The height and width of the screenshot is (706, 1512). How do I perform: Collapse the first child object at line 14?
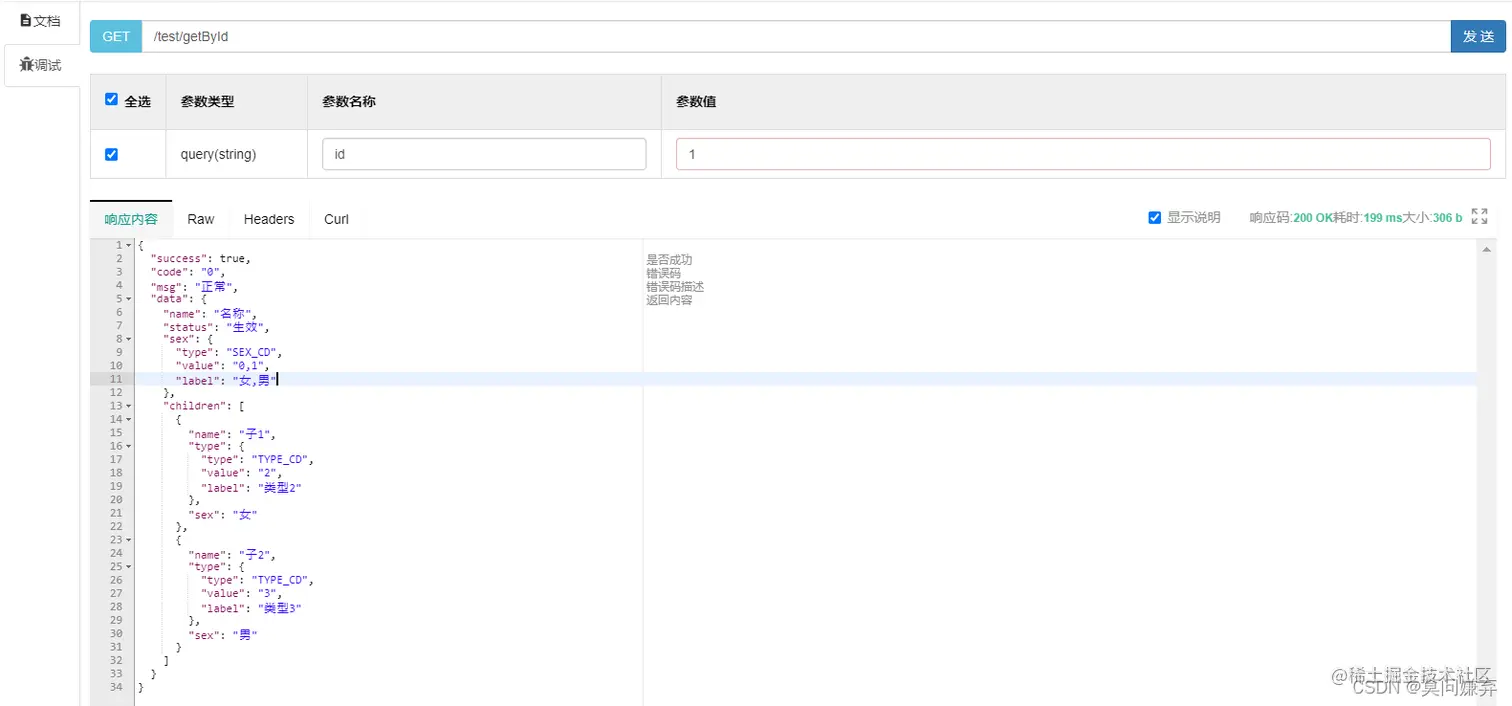point(129,419)
